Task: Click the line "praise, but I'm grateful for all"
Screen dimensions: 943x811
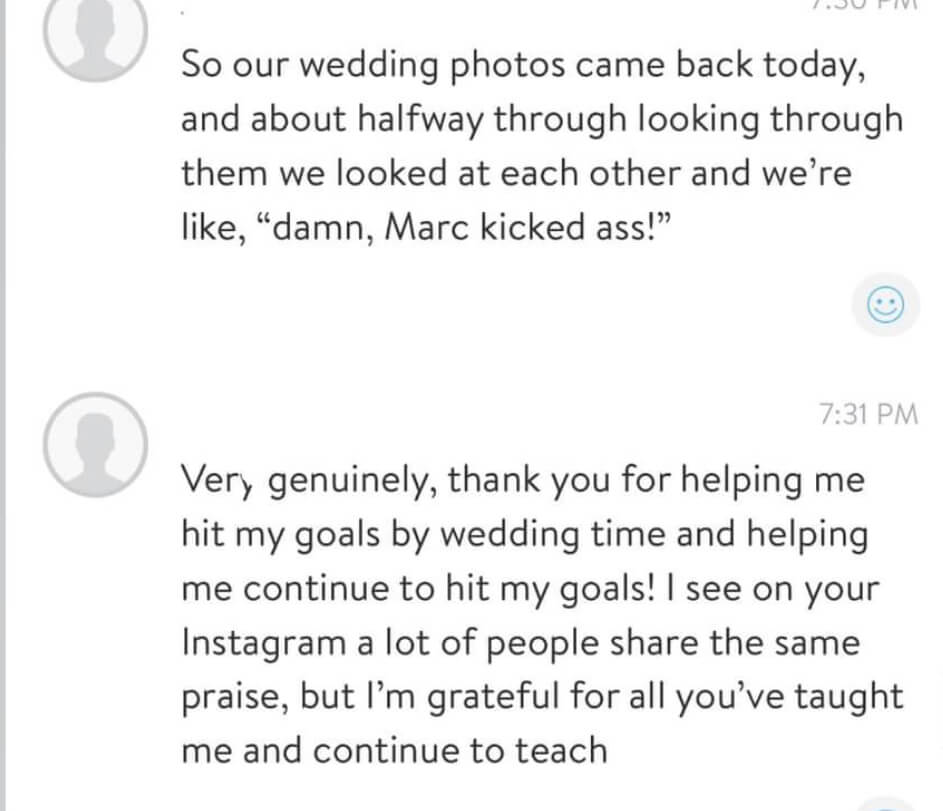Action: pos(542,696)
